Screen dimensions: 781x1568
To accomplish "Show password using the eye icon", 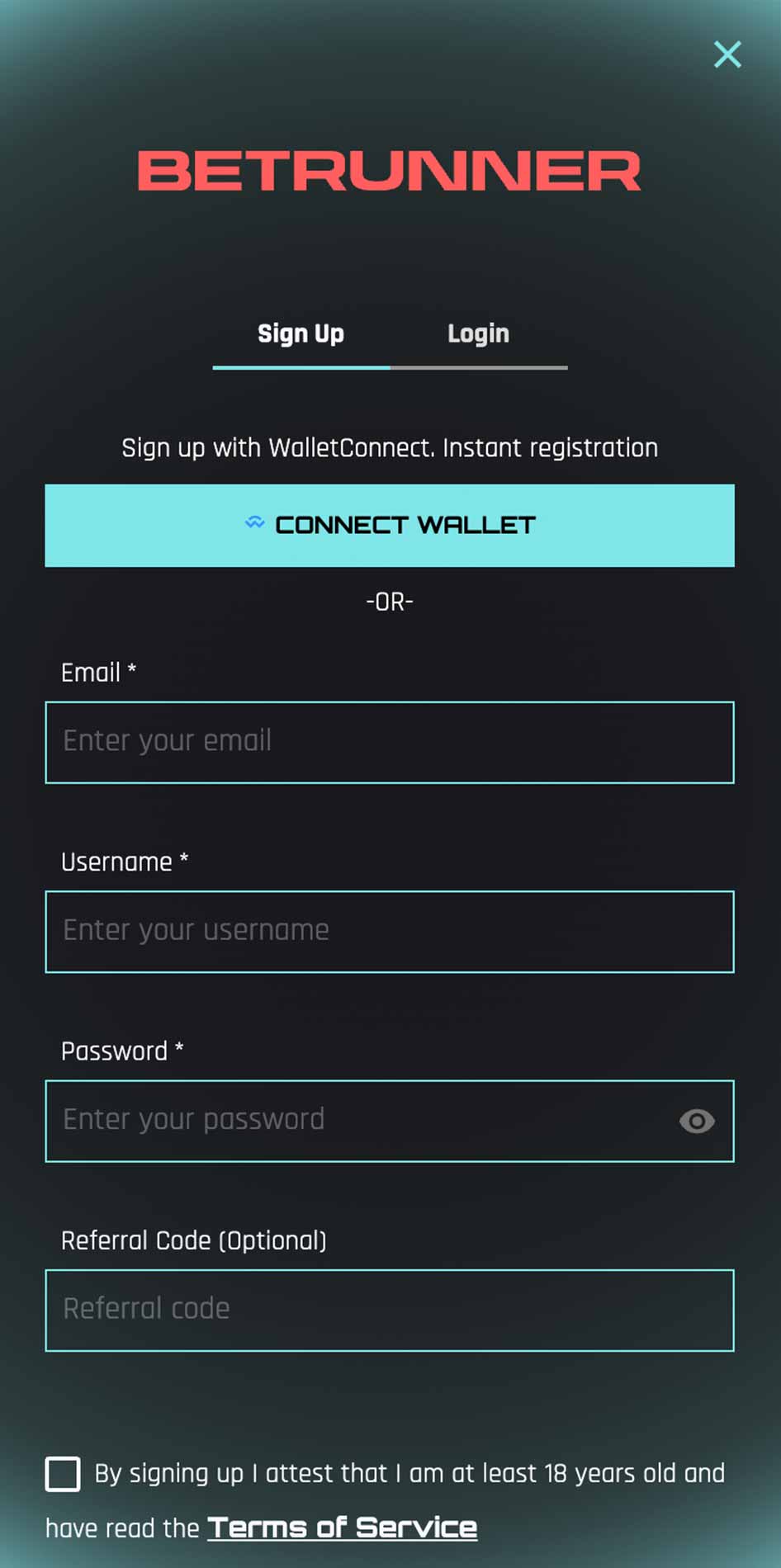I will 696,1121.
